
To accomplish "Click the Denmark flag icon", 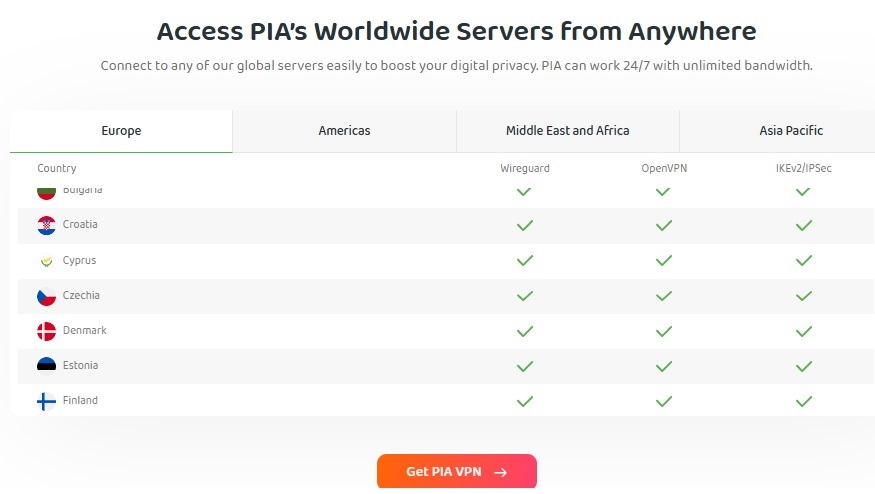I will point(46,331).
